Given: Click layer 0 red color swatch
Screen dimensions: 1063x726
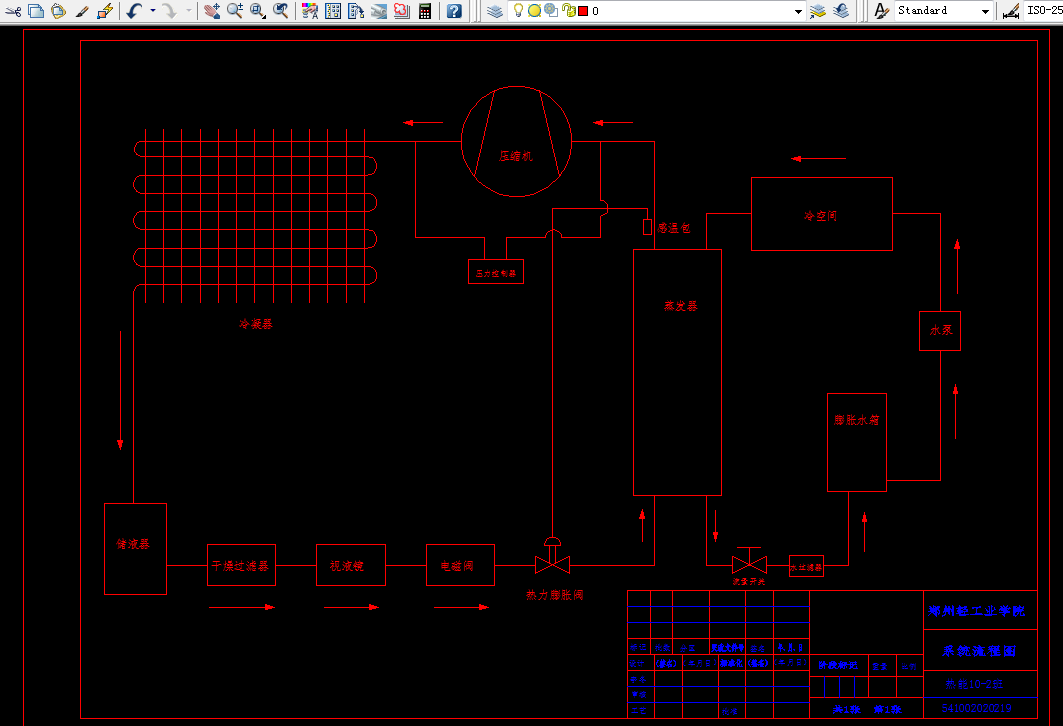Looking at the screenshot, I should point(583,11).
